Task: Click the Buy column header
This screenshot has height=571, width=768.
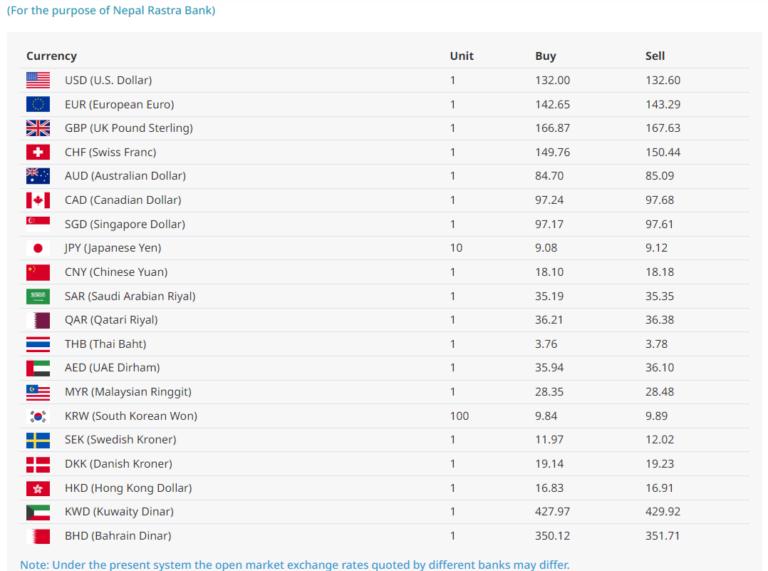Action: click(545, 56)
